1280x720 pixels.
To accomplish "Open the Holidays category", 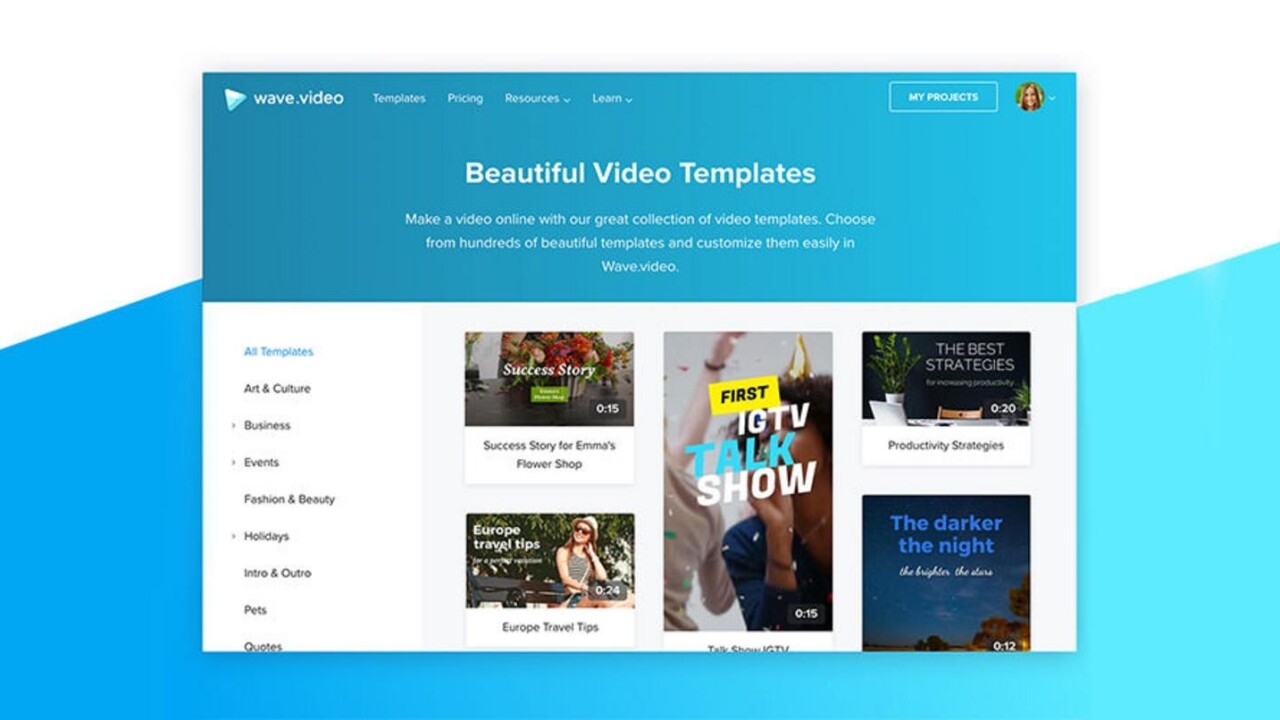I will tap(266, 537).
